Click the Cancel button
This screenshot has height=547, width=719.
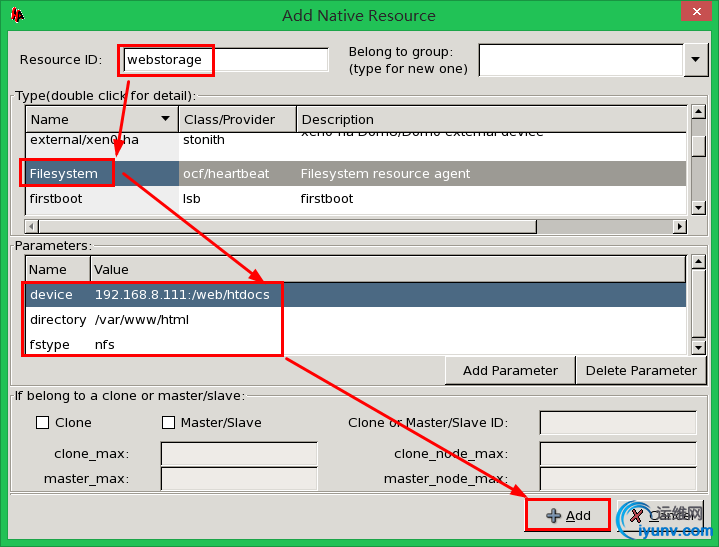(x=660, y=515)
